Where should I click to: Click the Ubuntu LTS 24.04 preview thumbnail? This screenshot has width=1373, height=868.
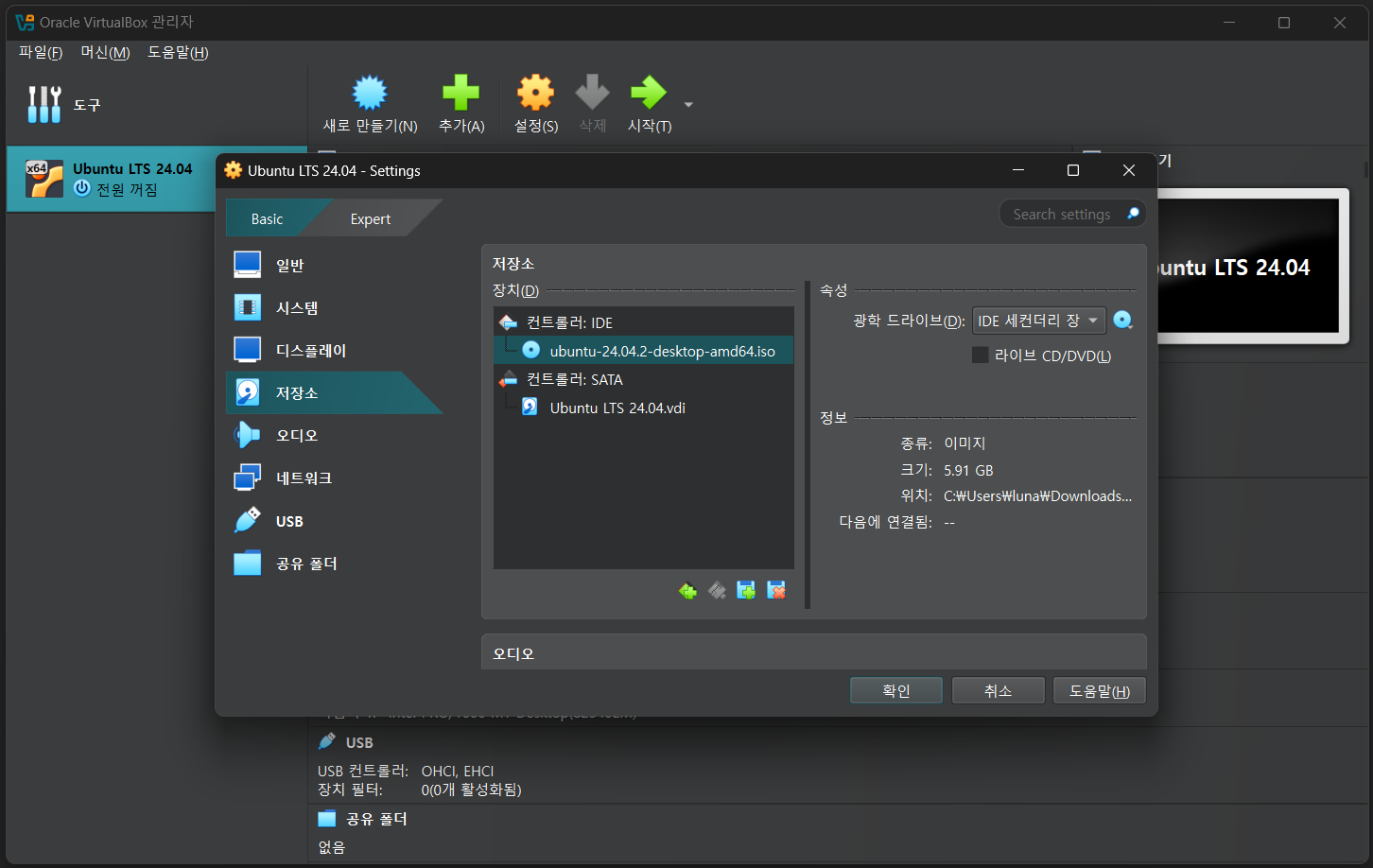pyautogui.click(x=1252, y=267)
